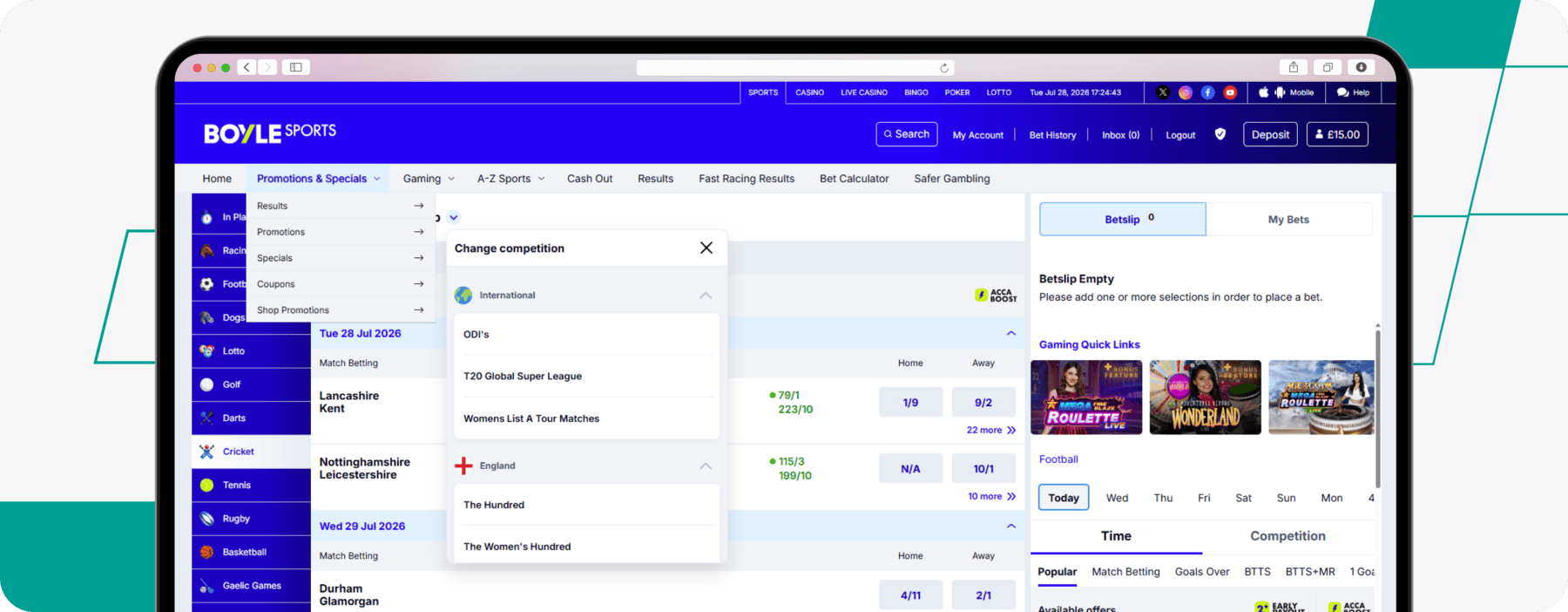Image resolution: width=1568 pixels, height=612 pixels.
Task: Click the browser share icon
Action: [1294, 67]
